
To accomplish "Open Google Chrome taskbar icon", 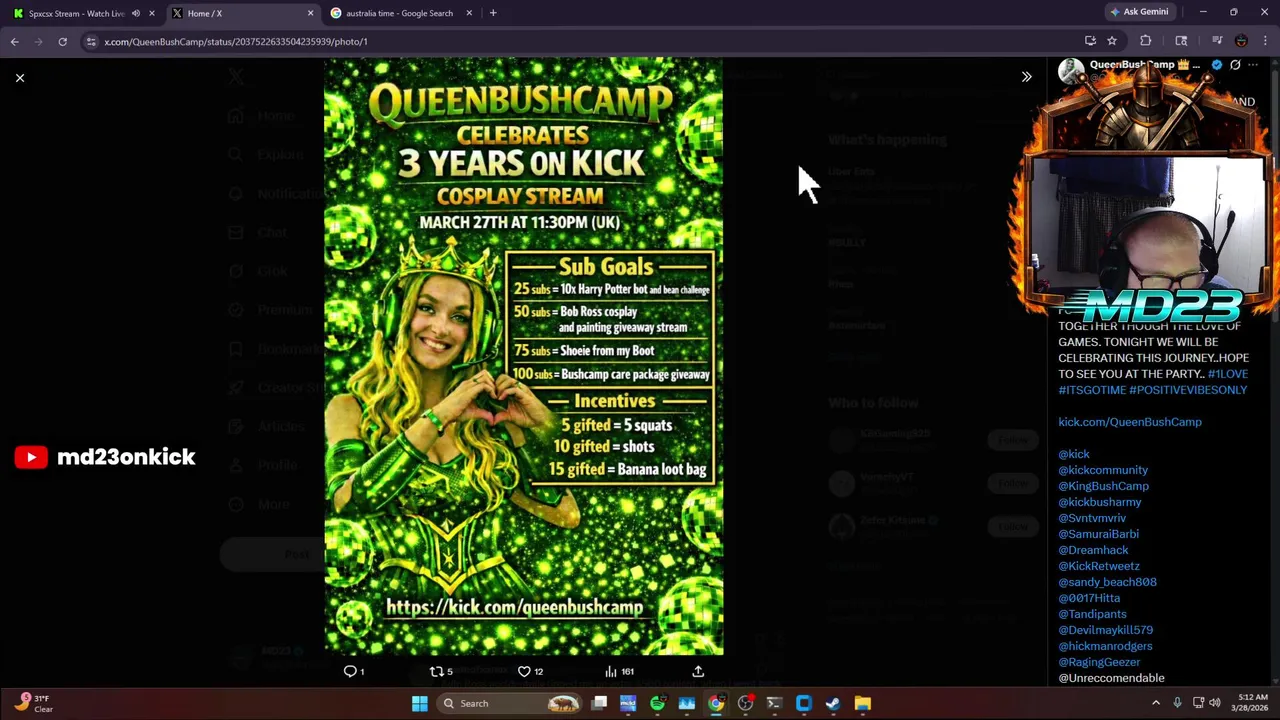I will (x=716, y=703).
